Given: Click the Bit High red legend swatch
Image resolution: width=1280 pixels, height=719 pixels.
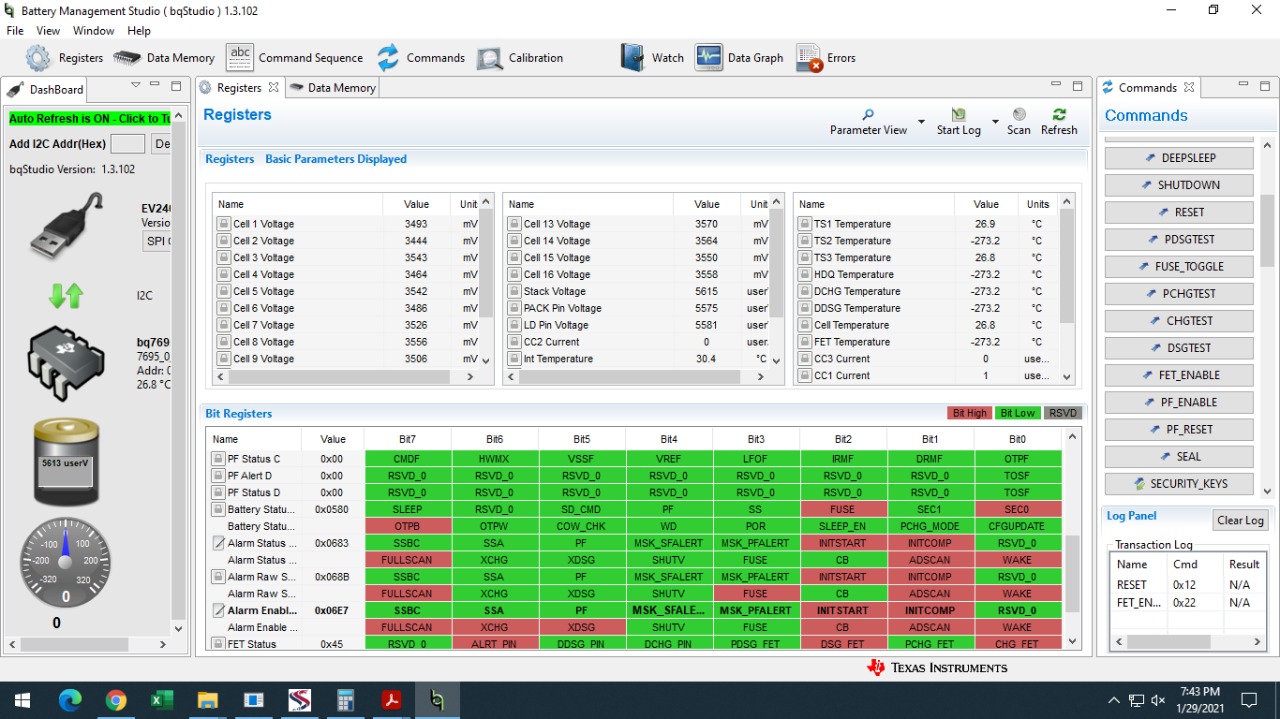Looking at the screenshot, I should [970, 413].
